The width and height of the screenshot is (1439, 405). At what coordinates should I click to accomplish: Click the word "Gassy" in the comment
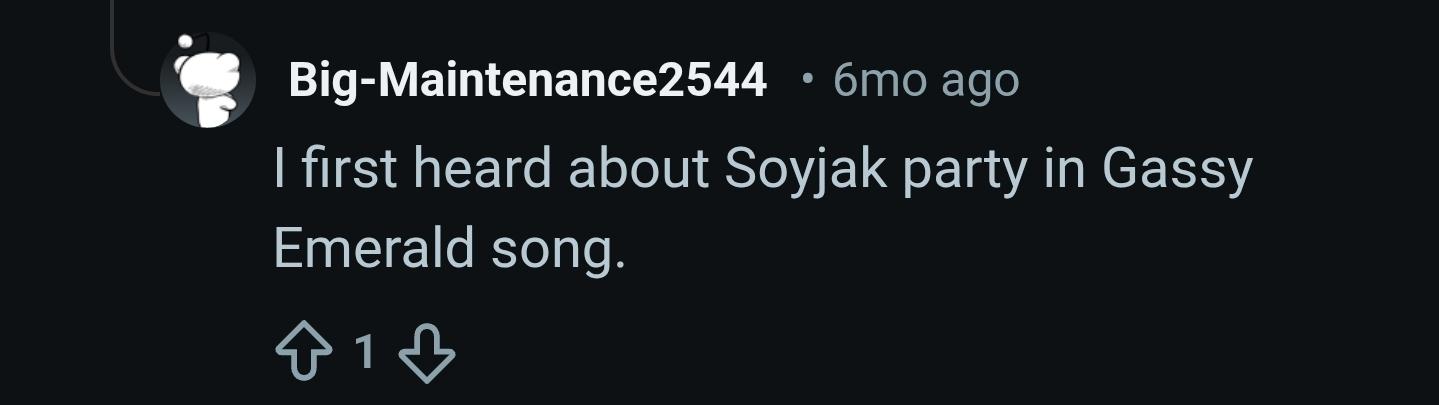(x=1176, y=169)
